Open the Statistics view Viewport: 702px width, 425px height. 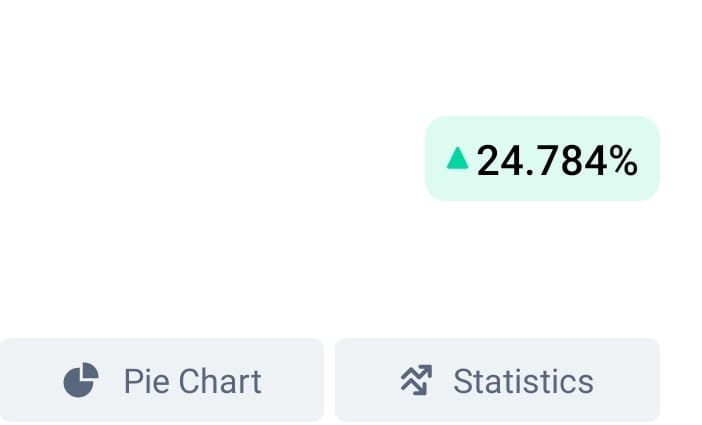497,380
